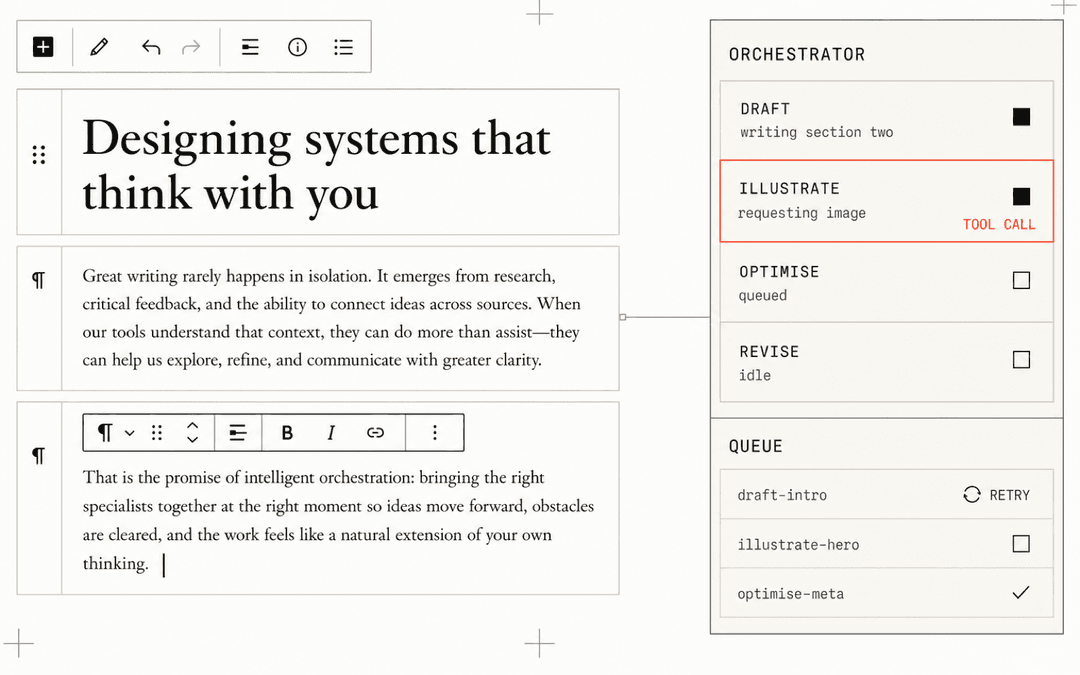Open the document details info icon
The width and height of the screenshot is (1080, 675).
click(298, 47)
